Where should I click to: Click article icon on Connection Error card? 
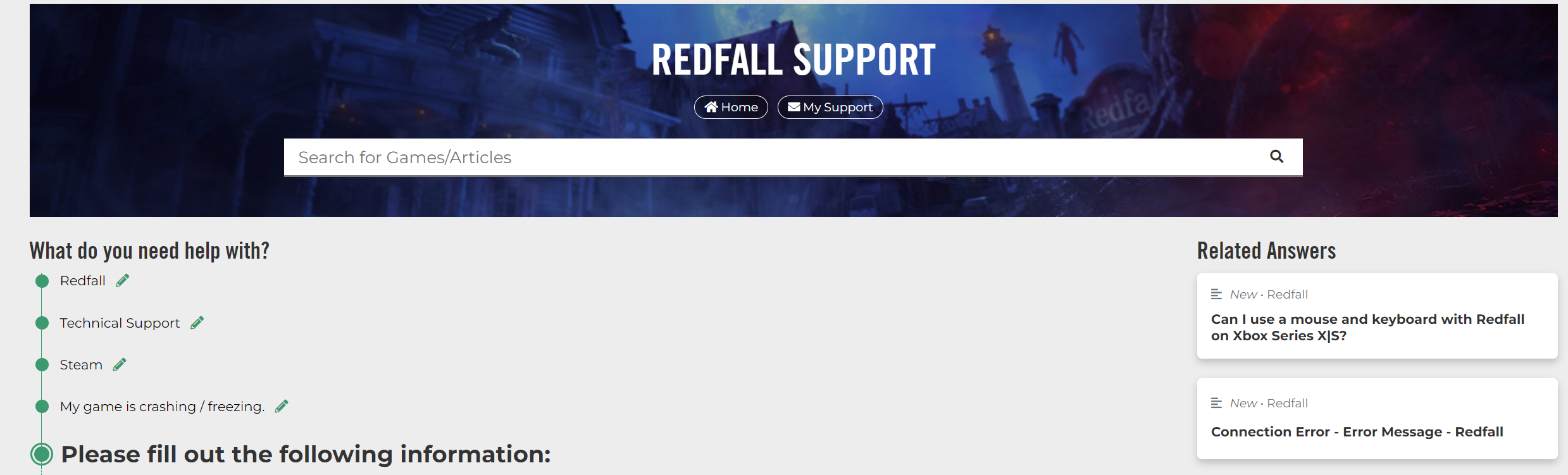[x=1216, y=403]
